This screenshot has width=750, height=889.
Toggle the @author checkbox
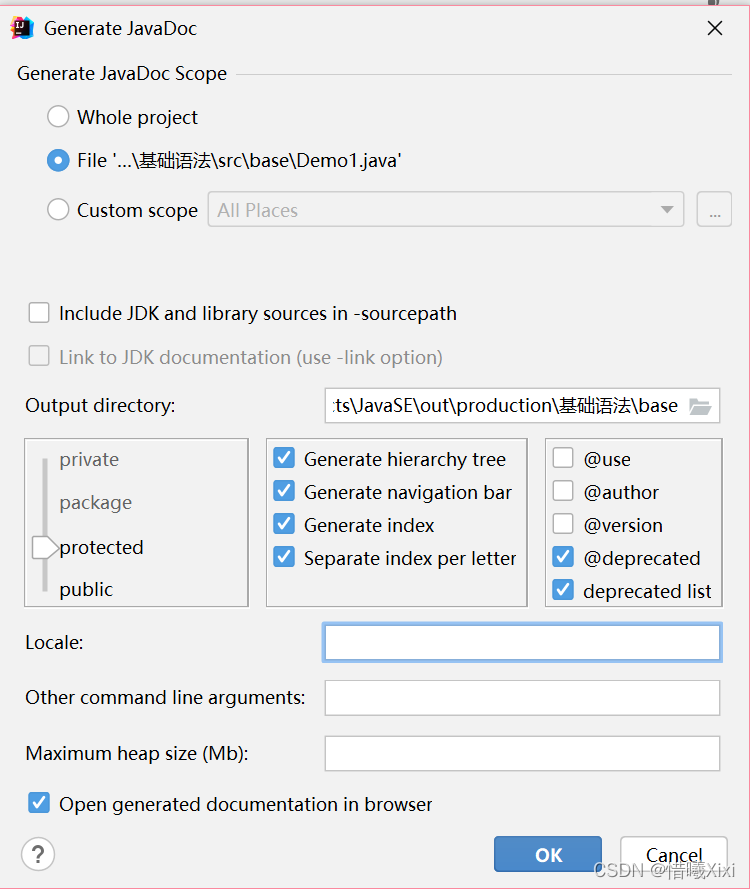pyautogui.click(x=563, y=492)
